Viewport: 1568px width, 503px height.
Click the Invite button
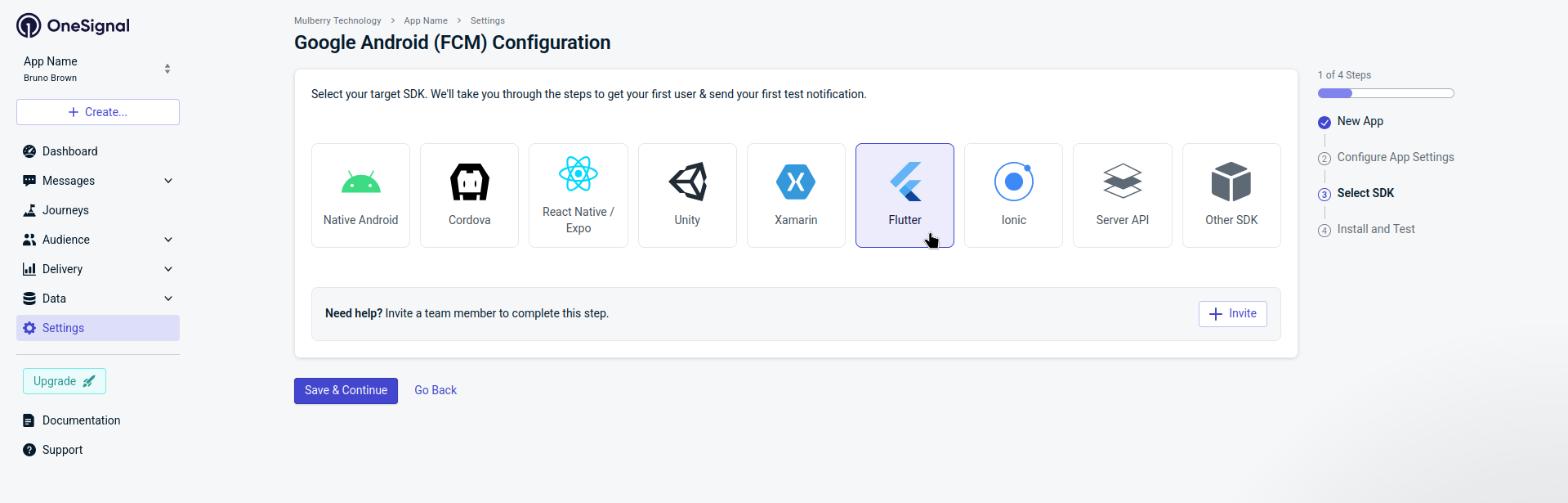click(1232, 314)
